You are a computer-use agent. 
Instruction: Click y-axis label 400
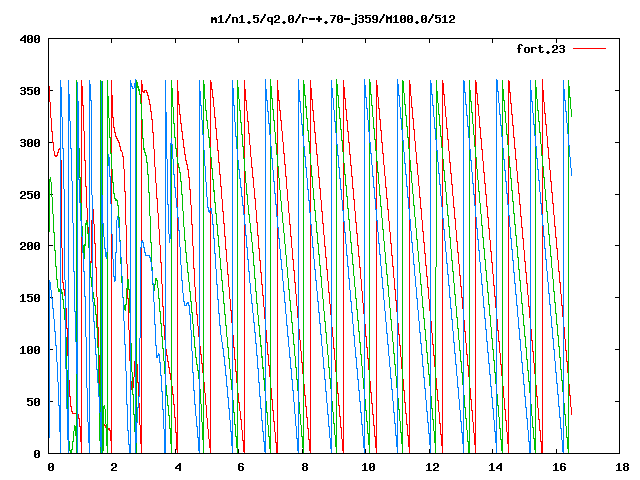point(30,40)
